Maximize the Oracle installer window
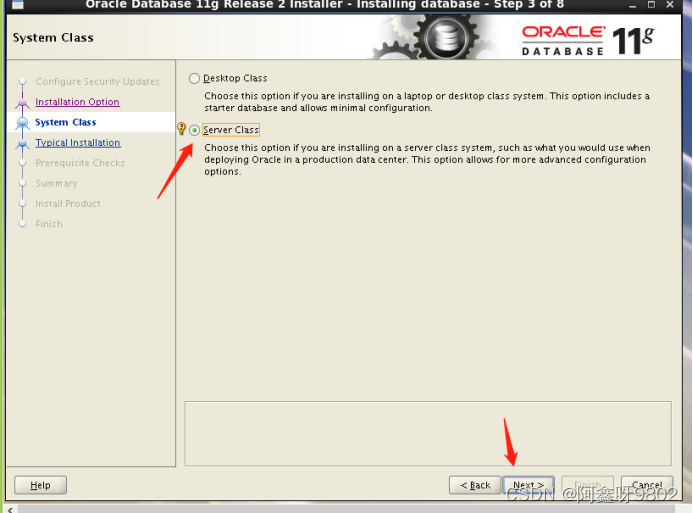Viewport: 693px width, 513px height. (x=651, y=5)
